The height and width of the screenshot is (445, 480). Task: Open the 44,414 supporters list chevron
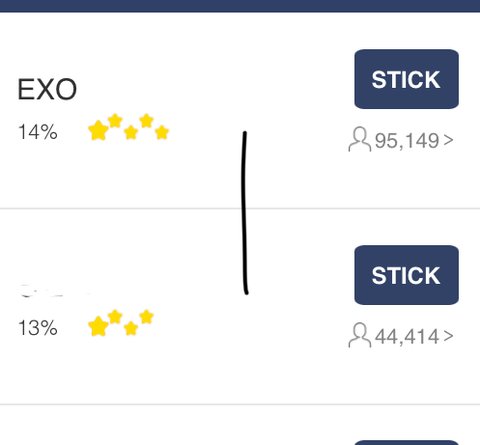449,336
